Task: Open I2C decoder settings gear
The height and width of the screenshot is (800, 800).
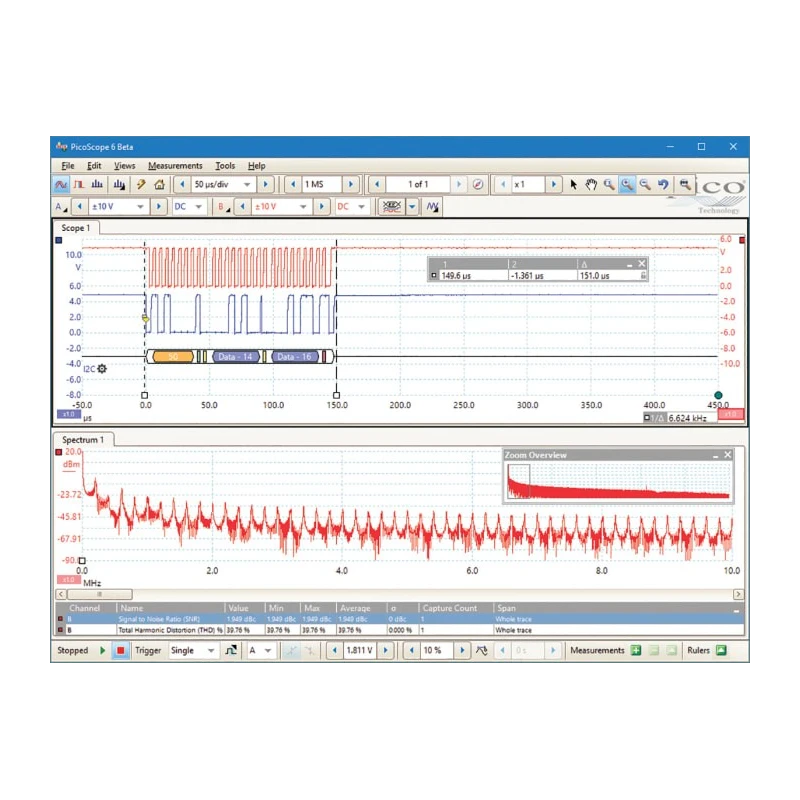Action: (x=102, y=369)
